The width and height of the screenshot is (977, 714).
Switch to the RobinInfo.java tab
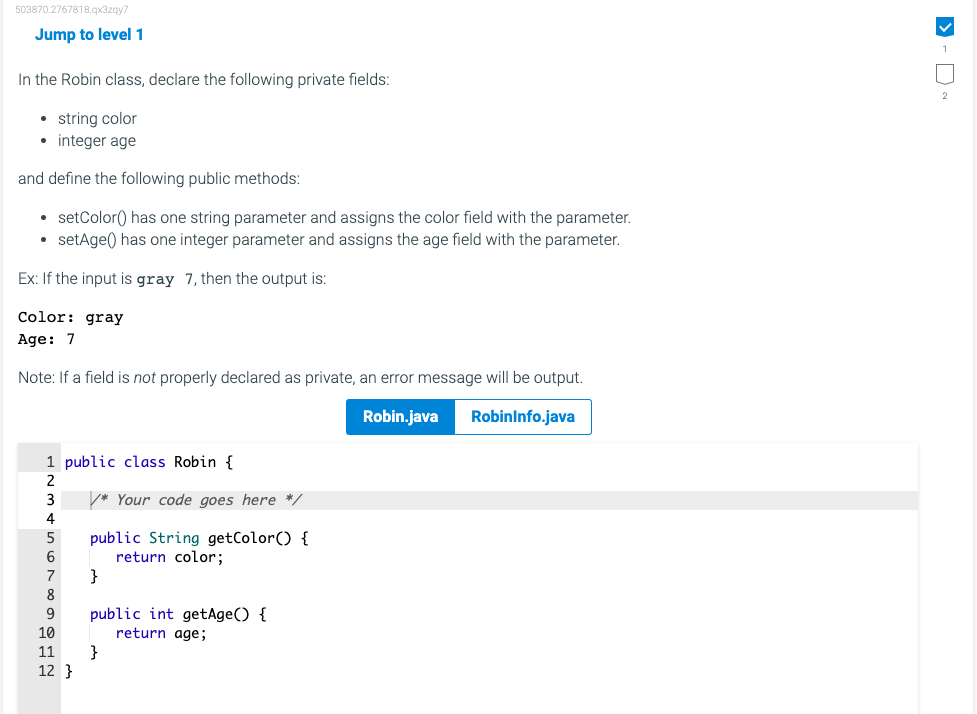pyautogui.click(x=521, y=416)
